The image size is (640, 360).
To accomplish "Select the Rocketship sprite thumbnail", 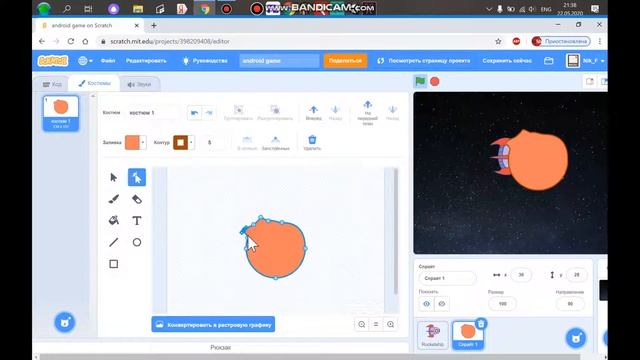I will tap(433, 335).
